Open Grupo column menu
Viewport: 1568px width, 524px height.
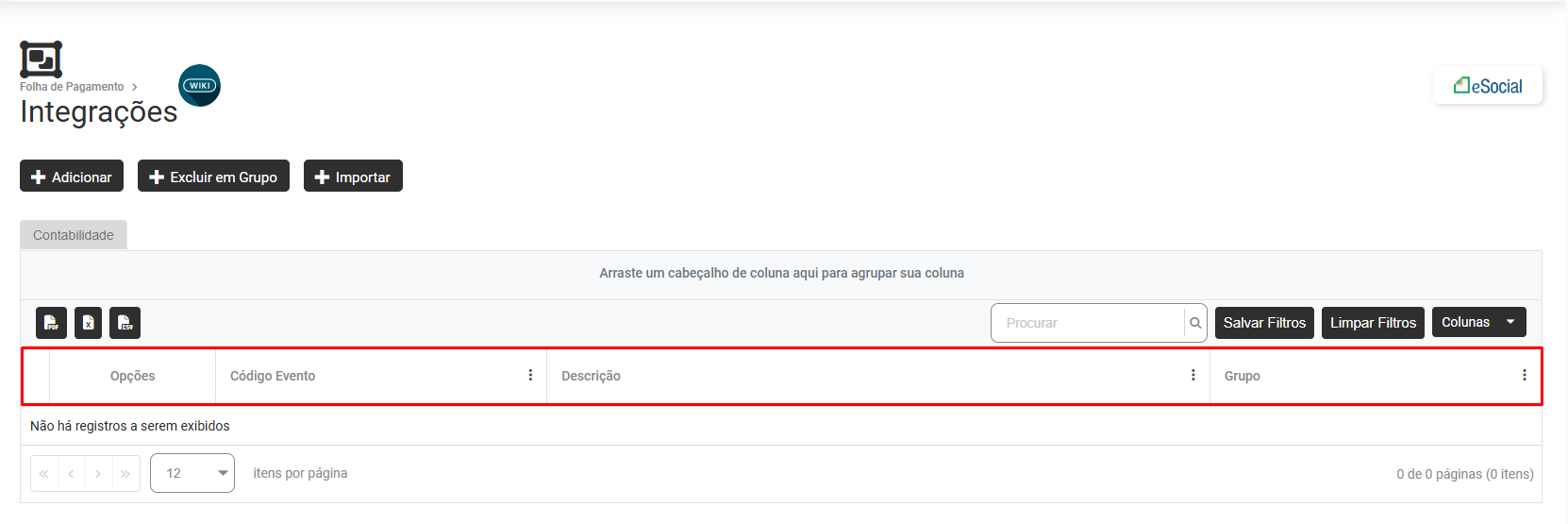[1525, 375]
